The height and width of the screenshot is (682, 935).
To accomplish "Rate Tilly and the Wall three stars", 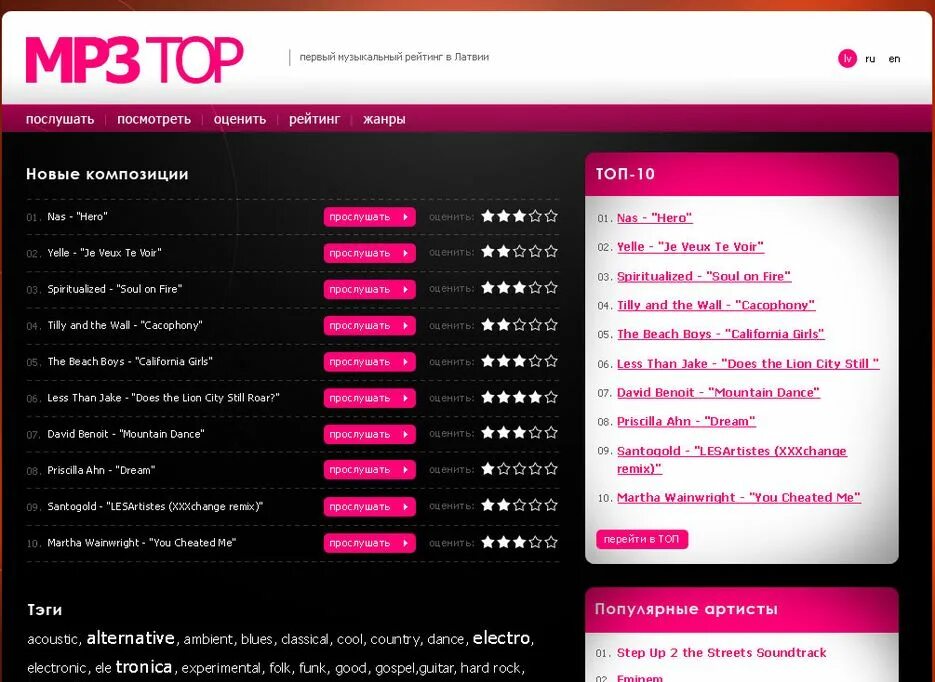I will click(519, 325).
